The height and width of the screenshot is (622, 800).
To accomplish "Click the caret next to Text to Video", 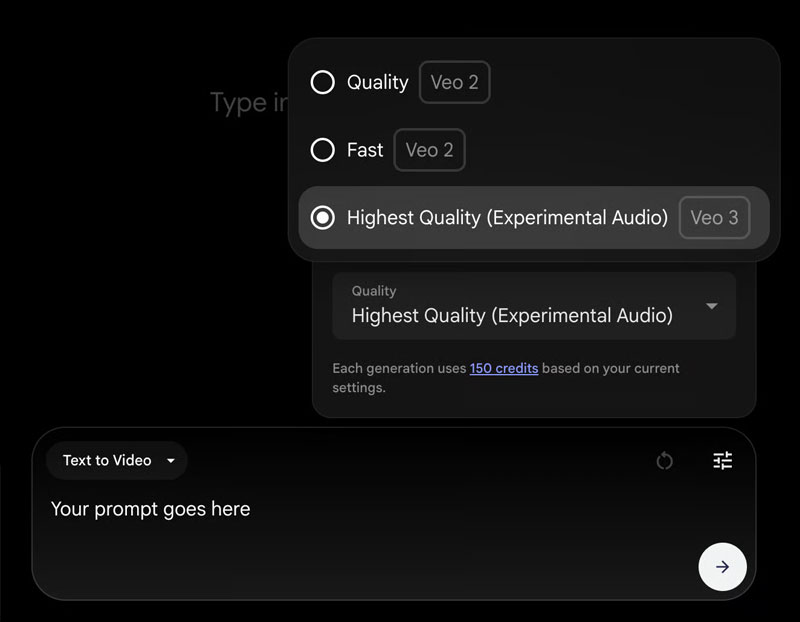I will click(x=171, y=461).
